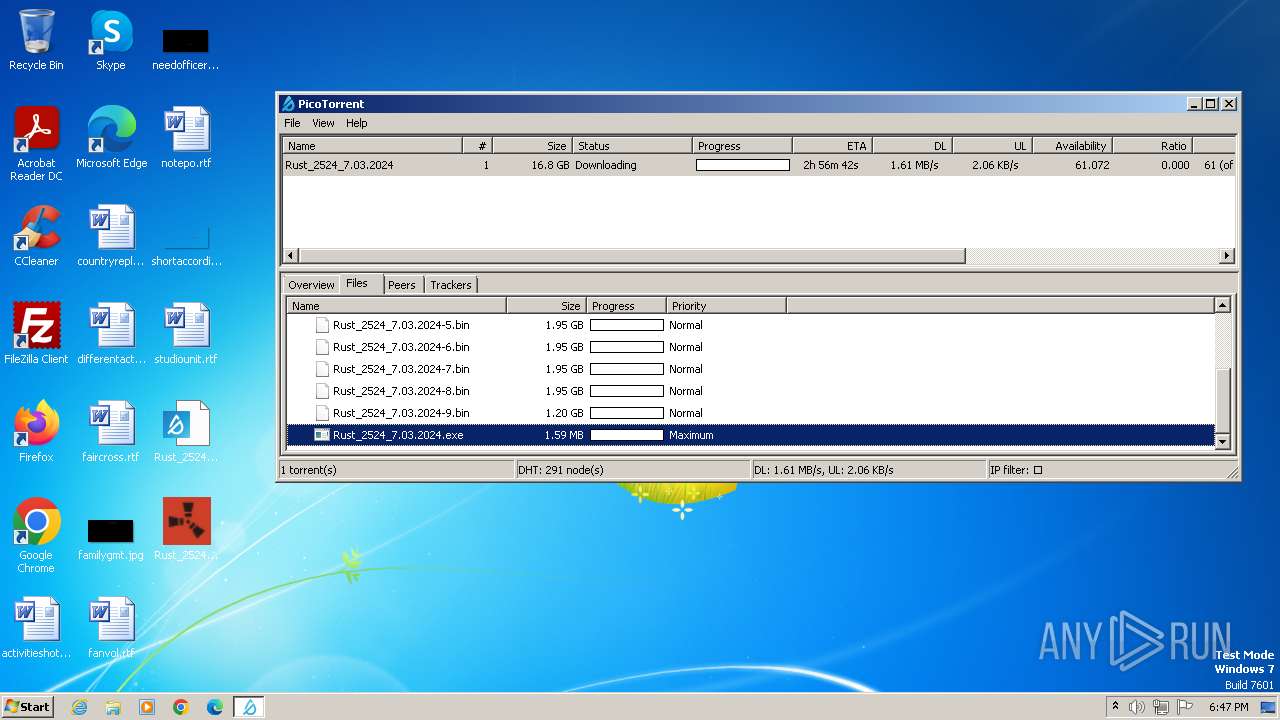The width and height of the screenshot is (1280, 720).
Task: Launch Skype from the desktop
Action: (x=111, y=40)
